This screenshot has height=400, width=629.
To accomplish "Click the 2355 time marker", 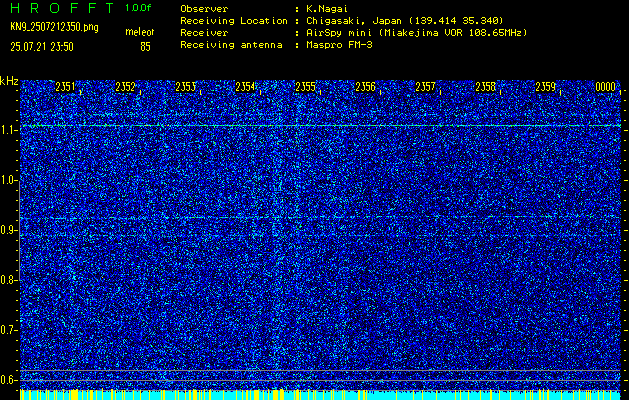I will click(305, 87).
